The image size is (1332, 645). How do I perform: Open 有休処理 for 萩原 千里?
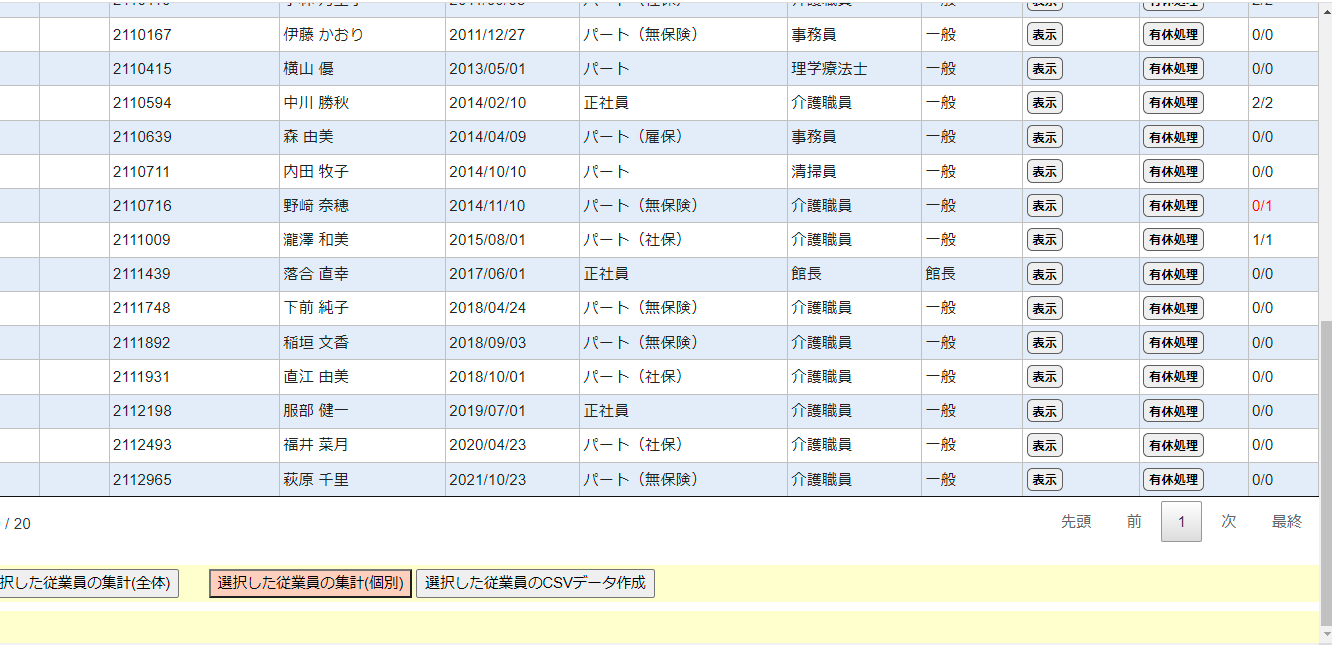(x=1172, y=480)
